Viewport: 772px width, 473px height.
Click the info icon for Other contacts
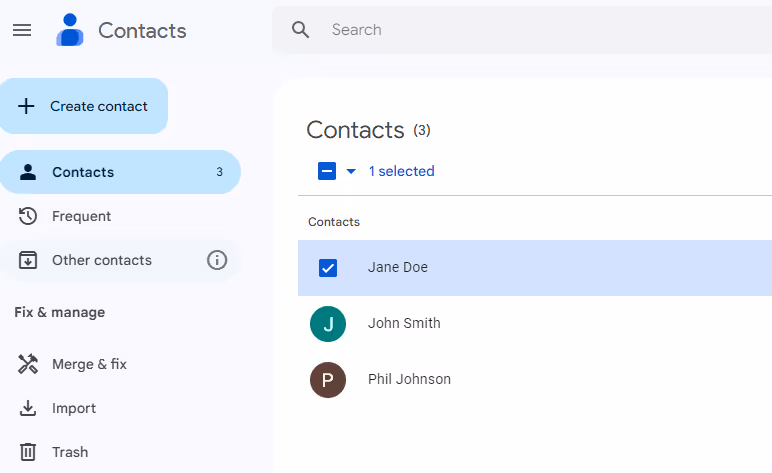217,260
